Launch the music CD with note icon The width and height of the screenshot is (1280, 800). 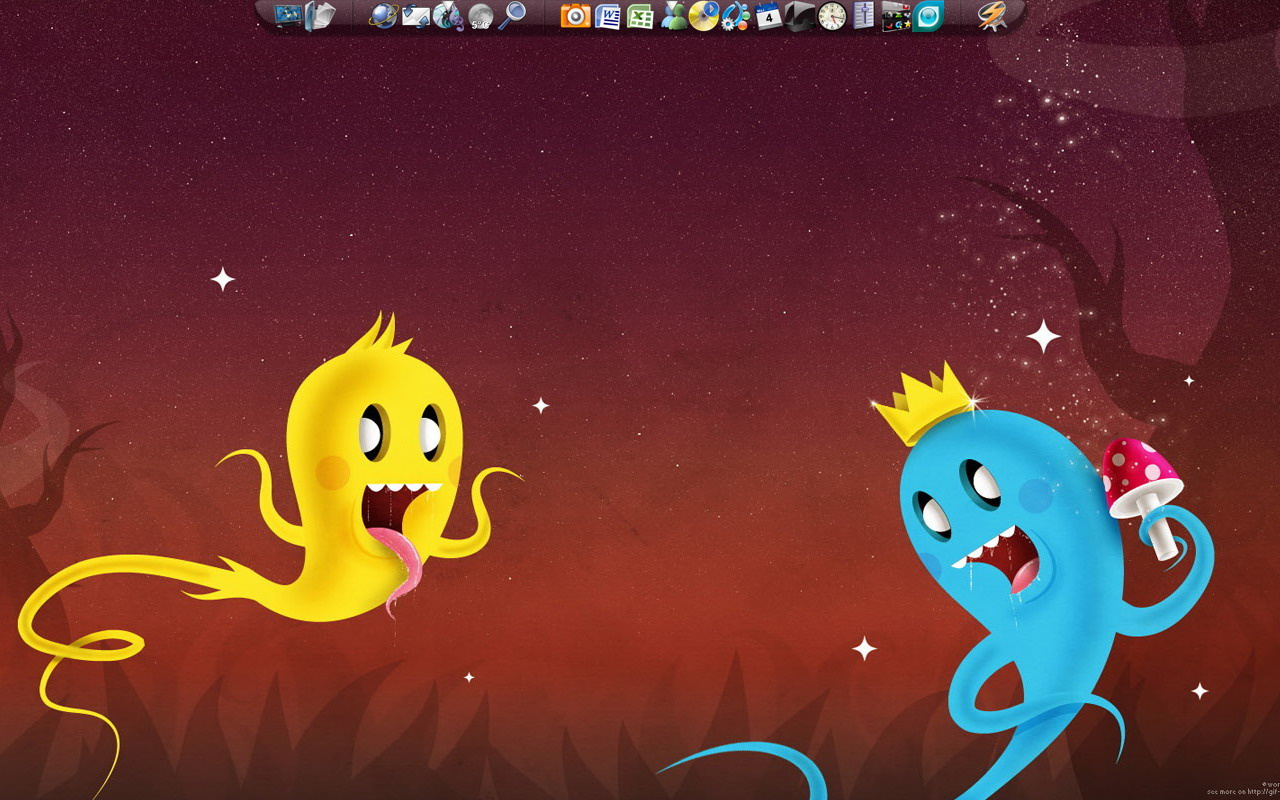click(x=448, y=15)
